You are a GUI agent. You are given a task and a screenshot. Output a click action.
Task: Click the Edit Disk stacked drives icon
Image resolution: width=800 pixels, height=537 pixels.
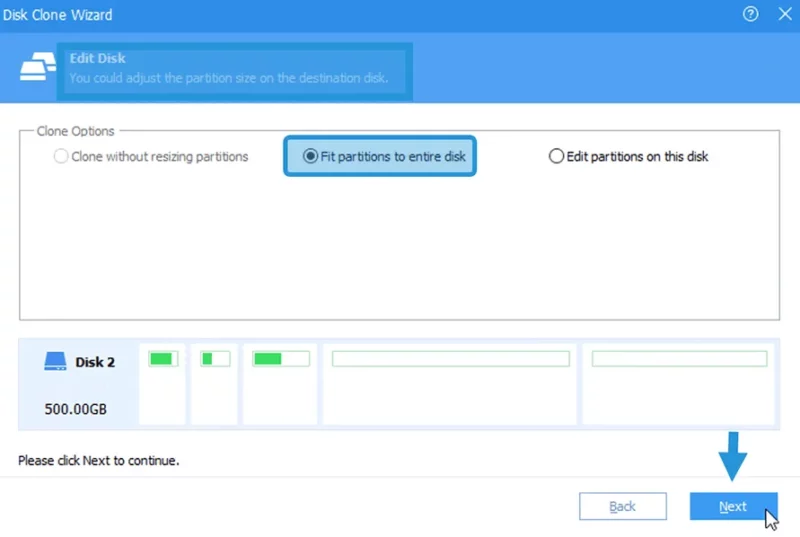click(37, 66)
